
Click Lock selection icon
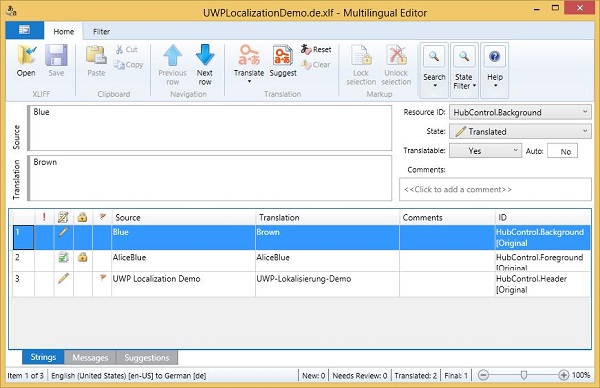362,55
